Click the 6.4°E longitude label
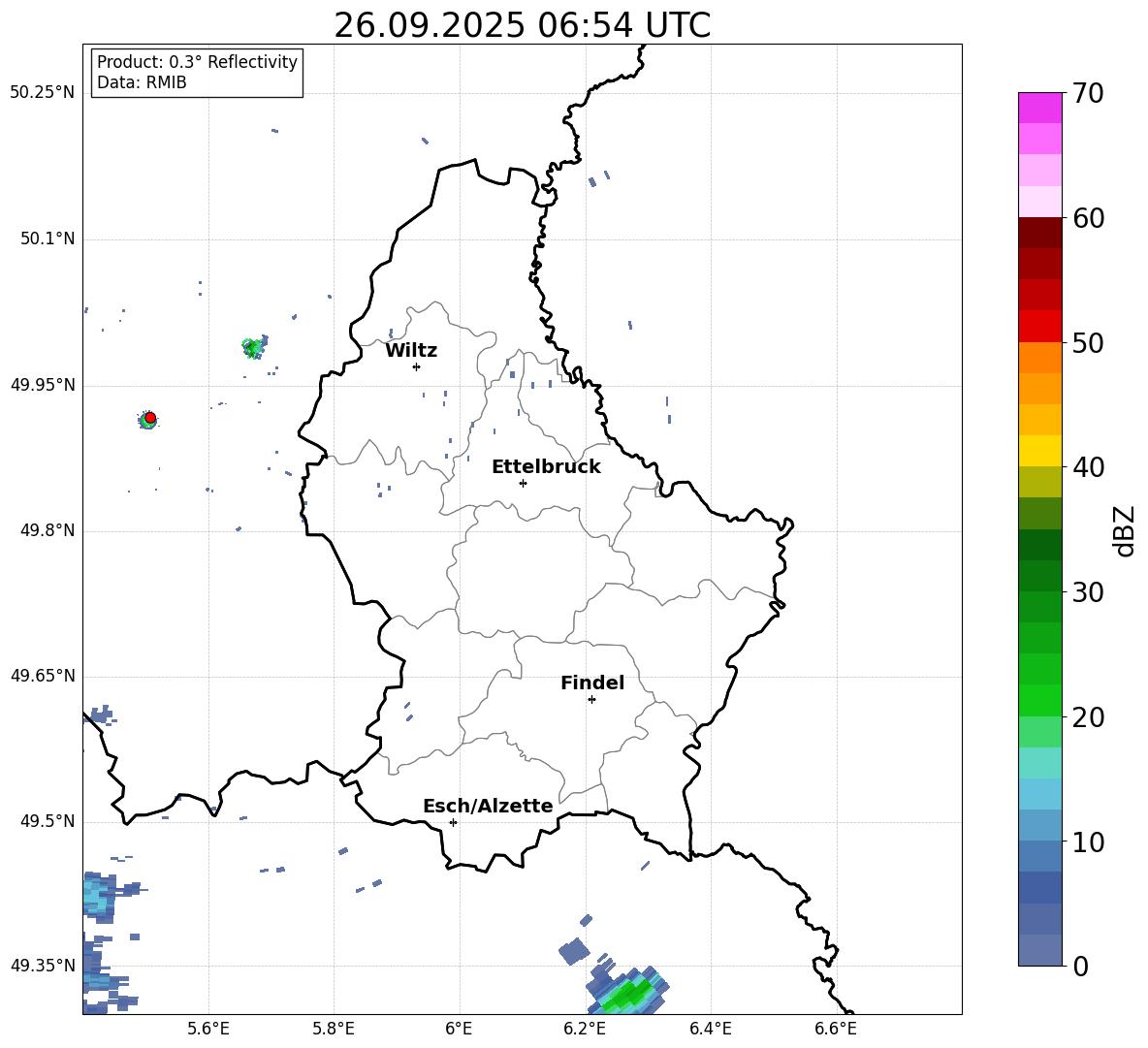This screenshot has height=1048, width=1148. (x=710, y=1029)
